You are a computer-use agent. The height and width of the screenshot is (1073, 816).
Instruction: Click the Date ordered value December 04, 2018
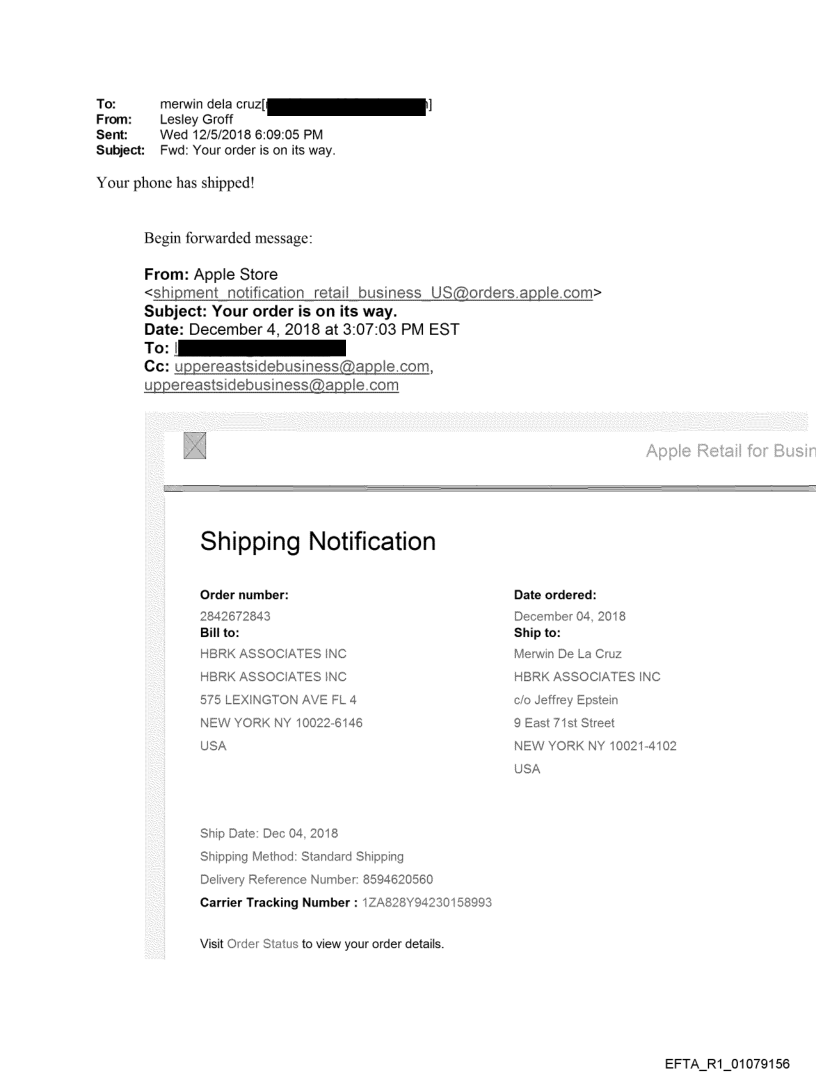(570, 616)
